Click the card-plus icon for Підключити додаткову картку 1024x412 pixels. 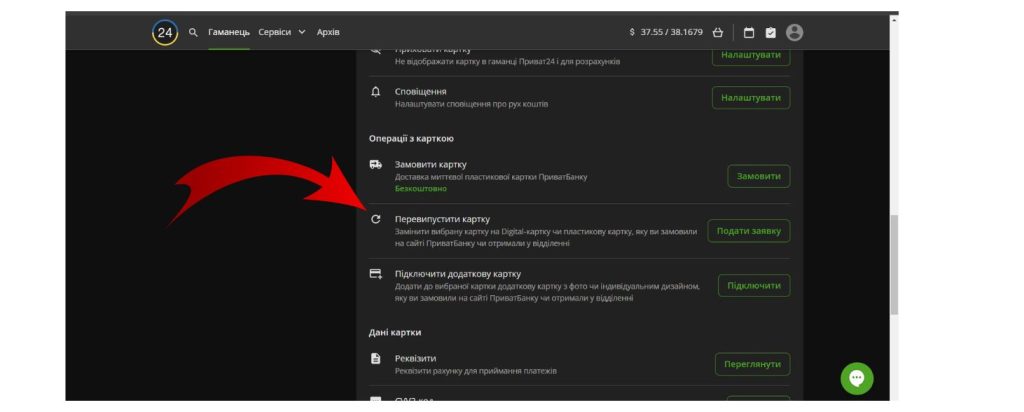pos(376,274)
